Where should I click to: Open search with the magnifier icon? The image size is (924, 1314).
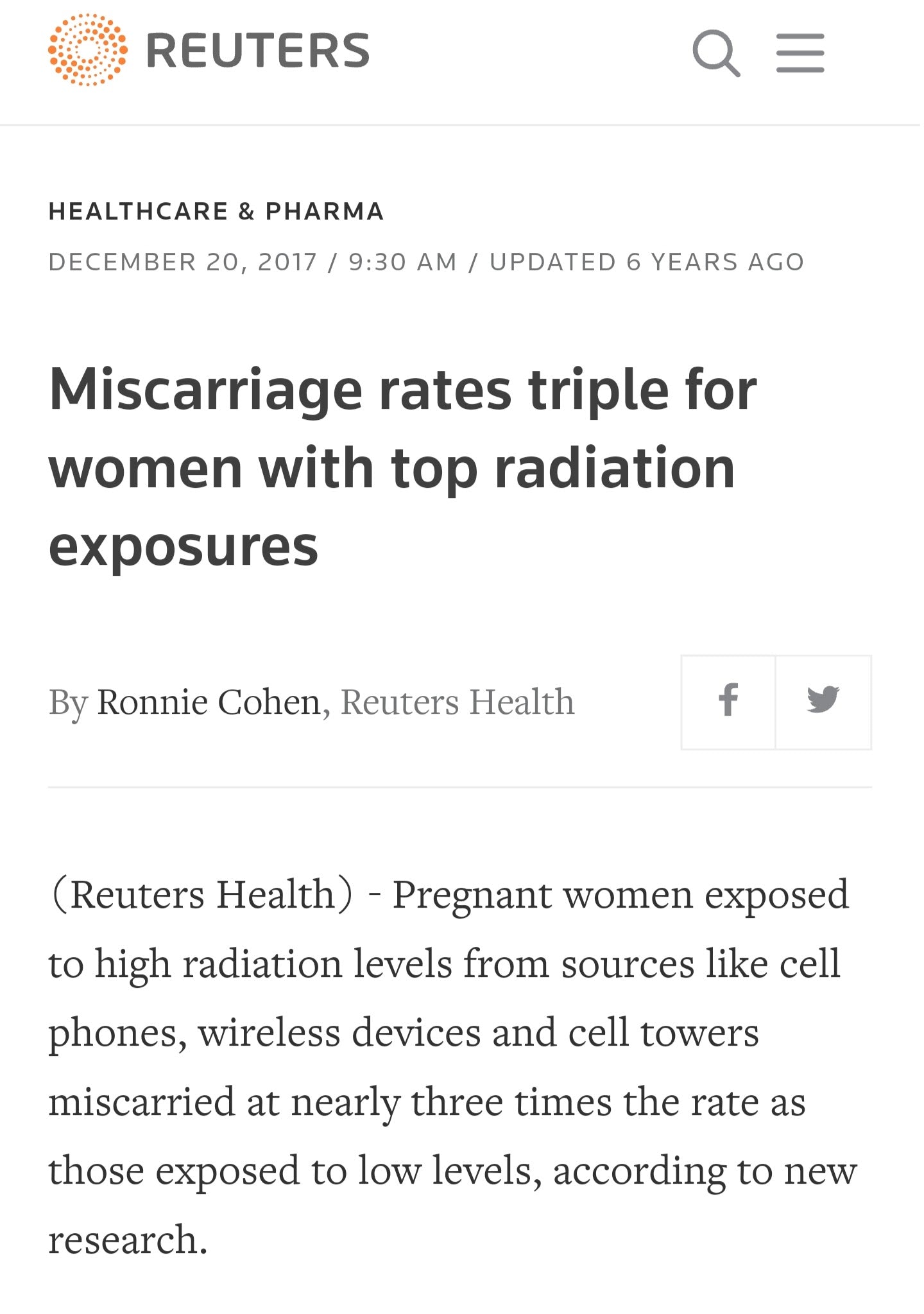pos(716,53)
